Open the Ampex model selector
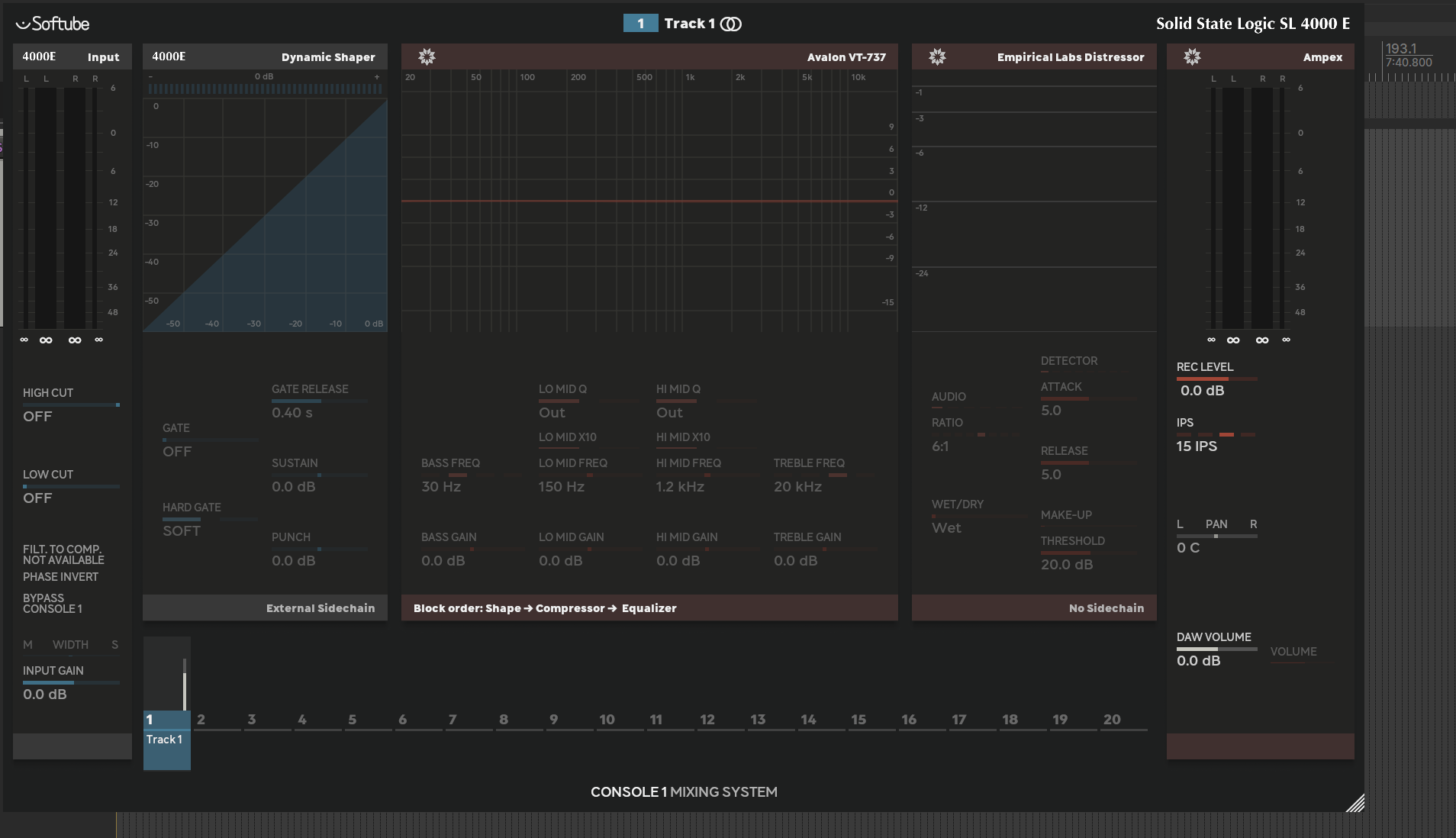The width and height of the screenshot is (1456, 838). point(1322,57)
